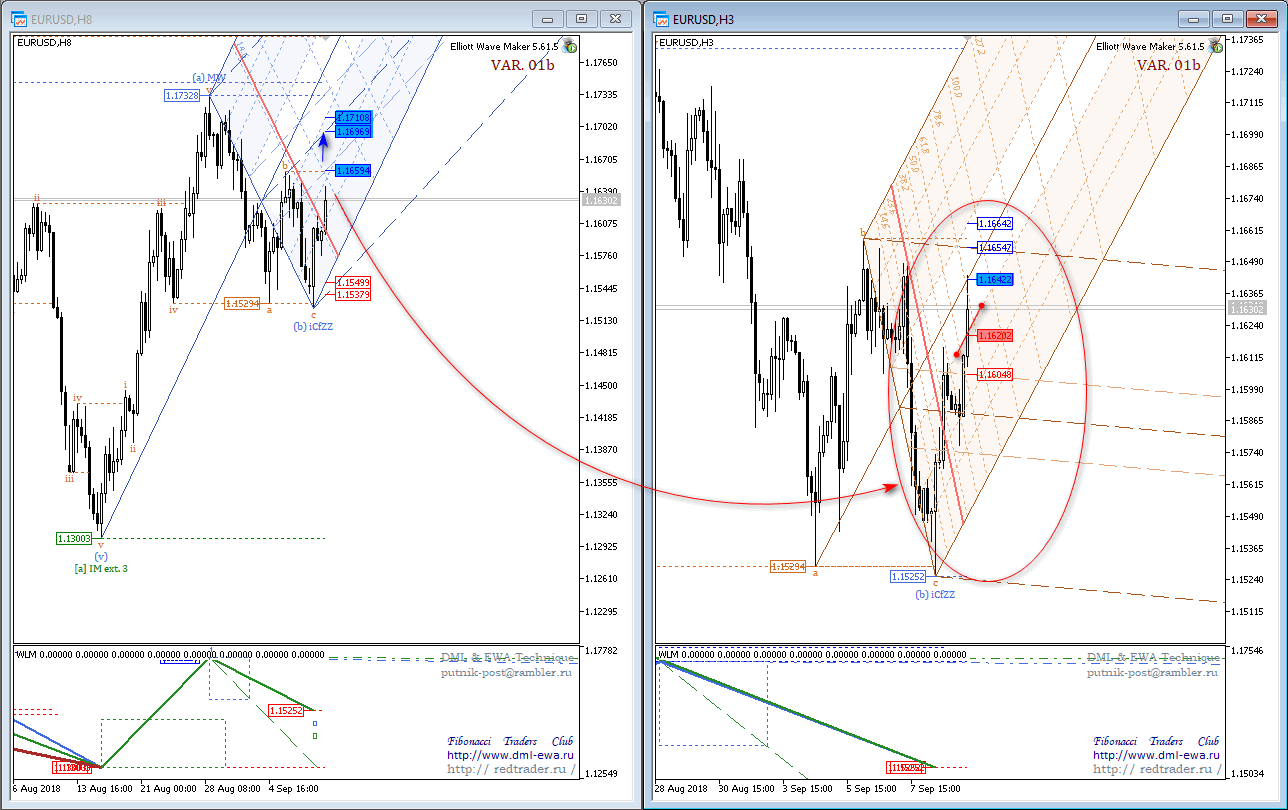Click expert advisor icon in H3 chart
1288x810 pixels.
click(x=1215, y=46)
